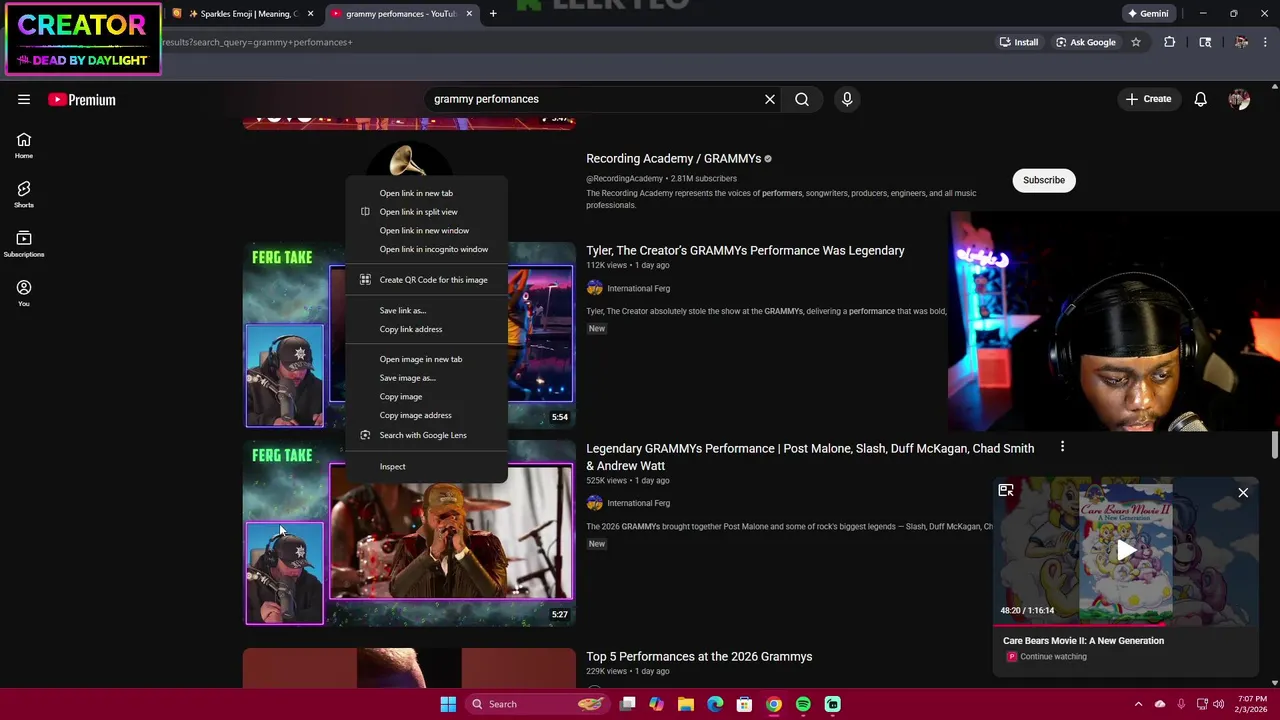Screen dimensions: 1280x720
Task: Open International Ferg channel under the Tyler video
Action: 638,288
